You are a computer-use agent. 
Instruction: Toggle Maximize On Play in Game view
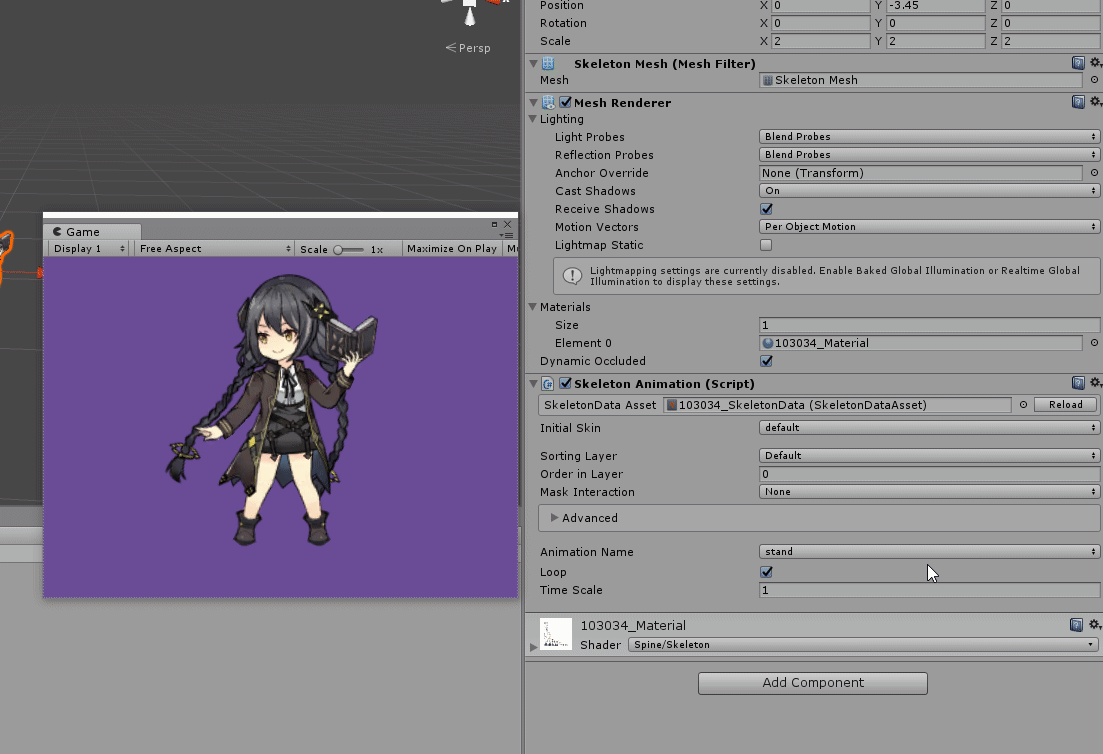(x=452, y=249)
